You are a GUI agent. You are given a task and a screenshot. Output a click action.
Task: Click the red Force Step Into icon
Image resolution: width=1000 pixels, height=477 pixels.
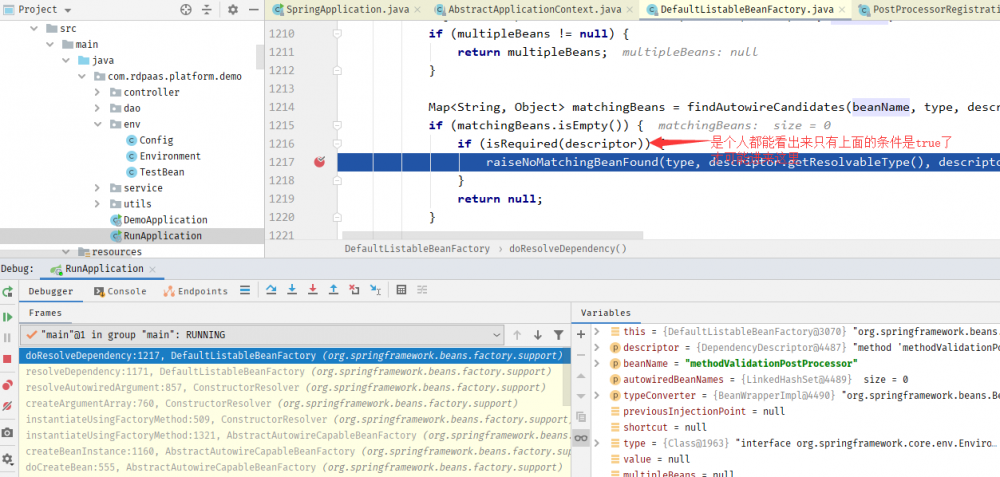pyautogui.click(x=312, y=290)
